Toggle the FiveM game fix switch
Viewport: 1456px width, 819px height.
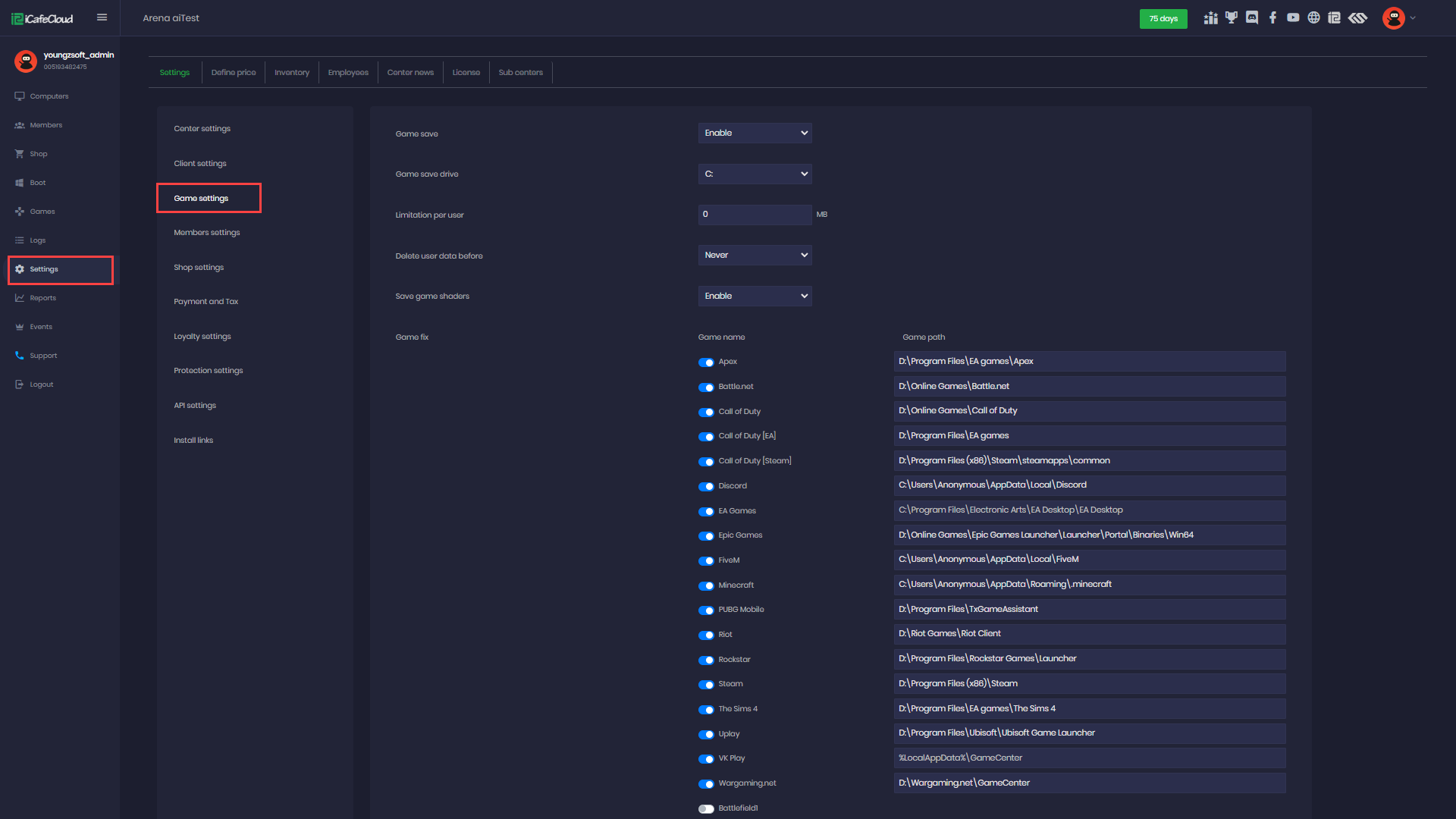tap(706, 561)
